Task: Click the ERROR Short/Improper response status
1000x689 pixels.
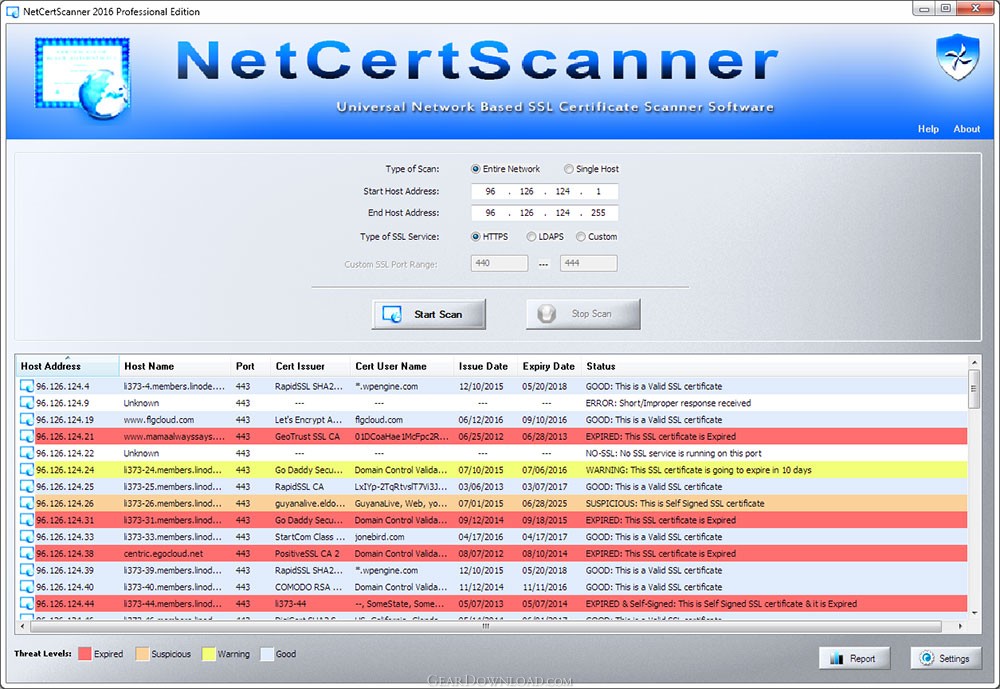Action: click(x=668, y=403)
